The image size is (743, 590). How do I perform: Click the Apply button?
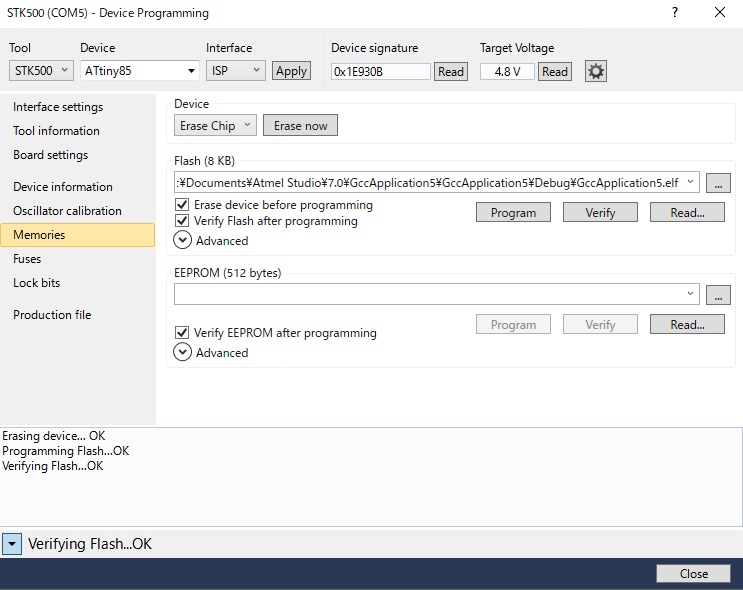[291, 71]
